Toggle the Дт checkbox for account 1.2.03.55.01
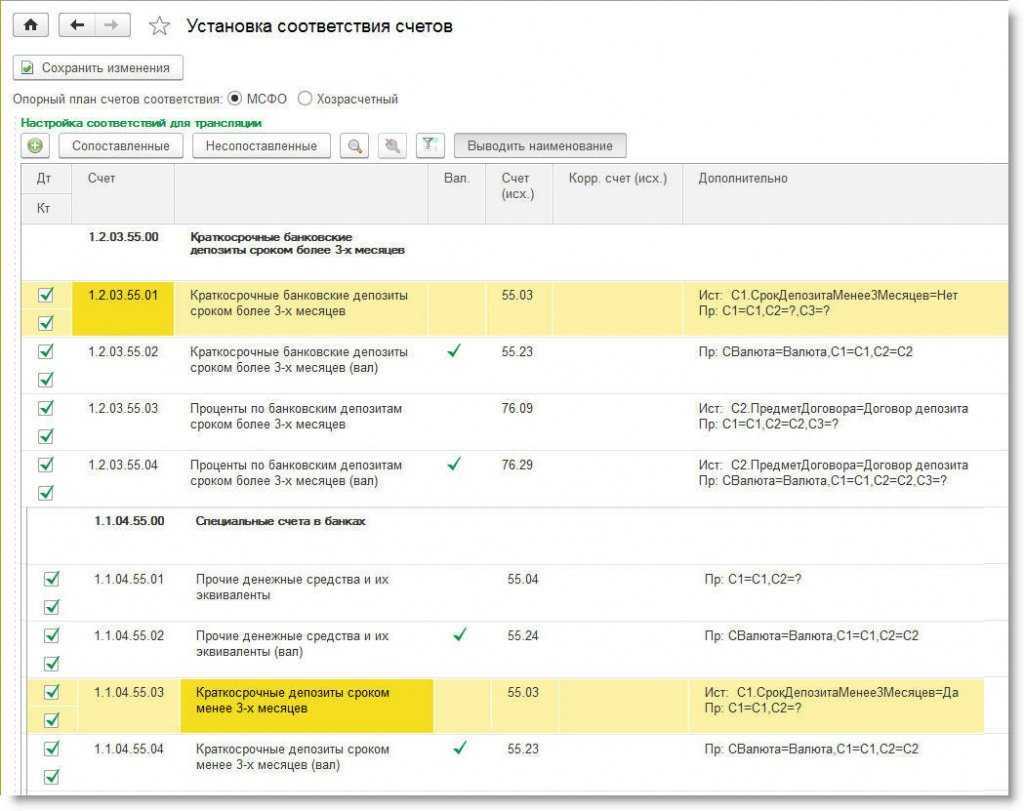This screenshot has width=1024, height=811. click(45, 295)
